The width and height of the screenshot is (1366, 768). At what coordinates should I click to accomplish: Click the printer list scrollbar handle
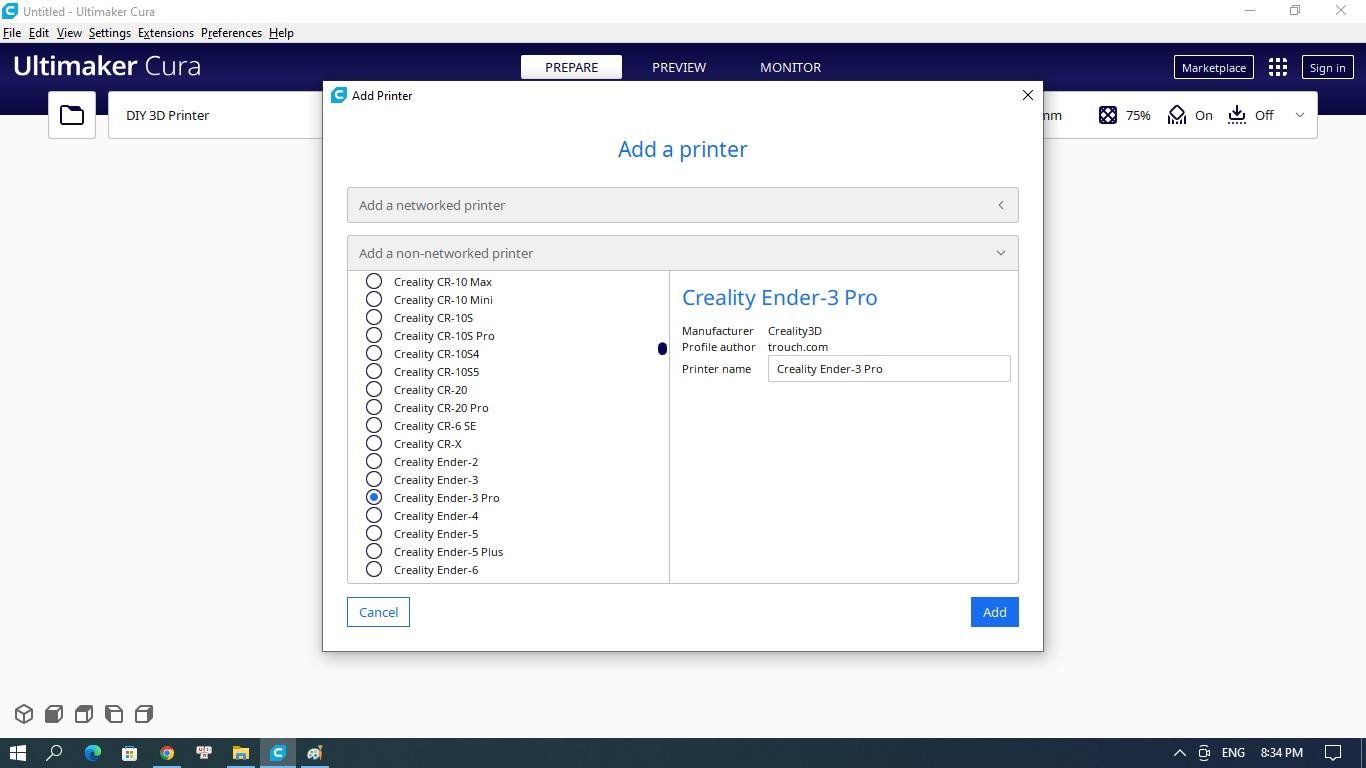click(662, 348)
